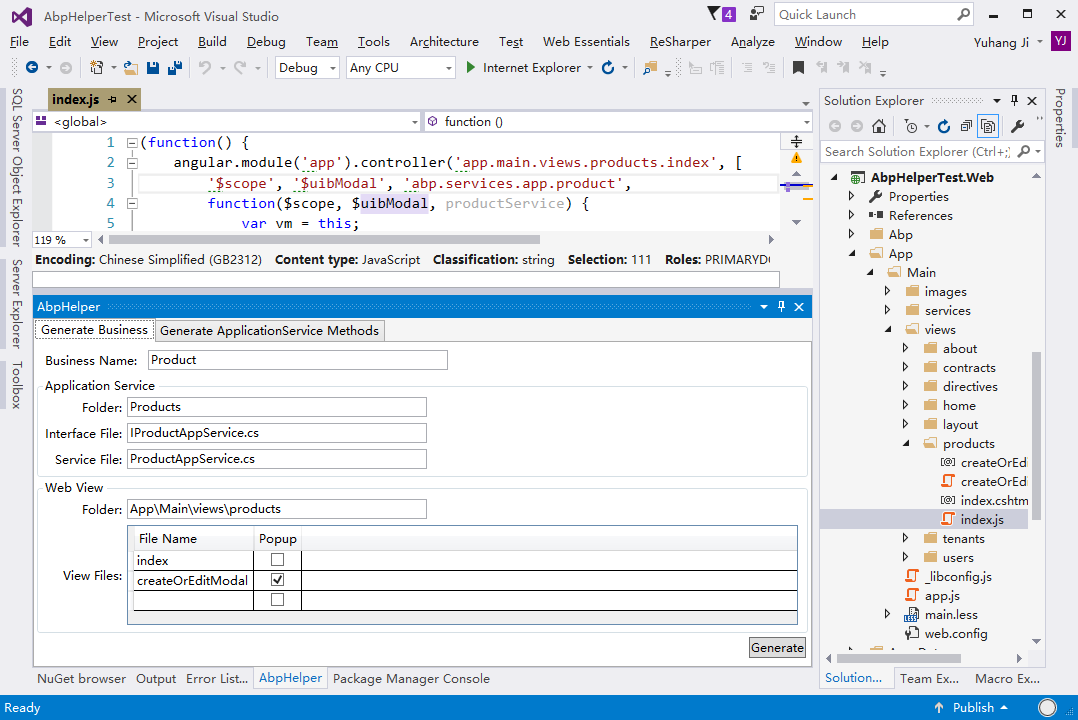Click the YJ user account badge
The width and height of the screenshot is (1078, 720).
pyautogui.click(x=1061, y=41)
